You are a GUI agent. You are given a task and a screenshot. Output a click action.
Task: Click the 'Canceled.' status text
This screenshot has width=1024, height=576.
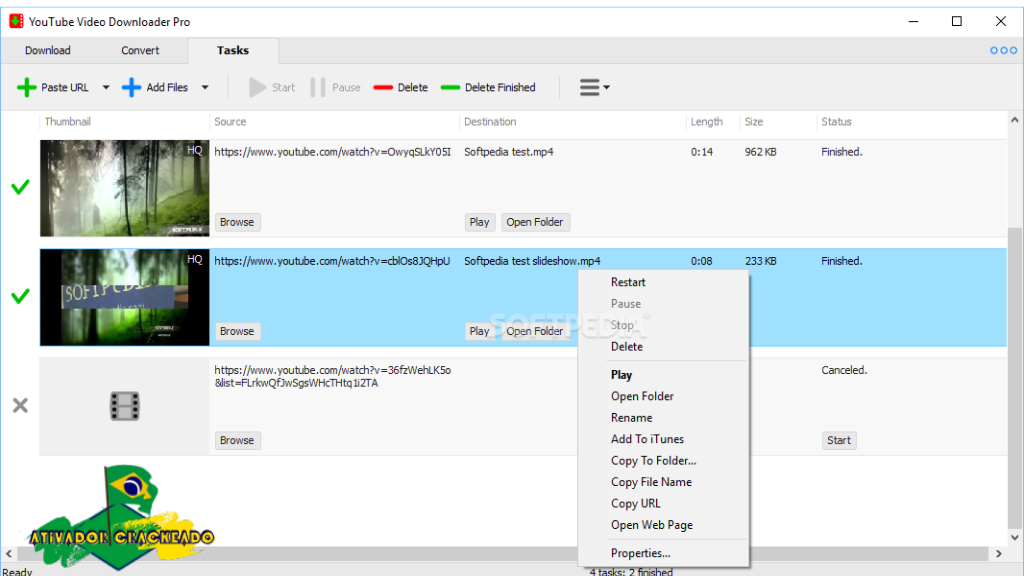tap(844, 370)
